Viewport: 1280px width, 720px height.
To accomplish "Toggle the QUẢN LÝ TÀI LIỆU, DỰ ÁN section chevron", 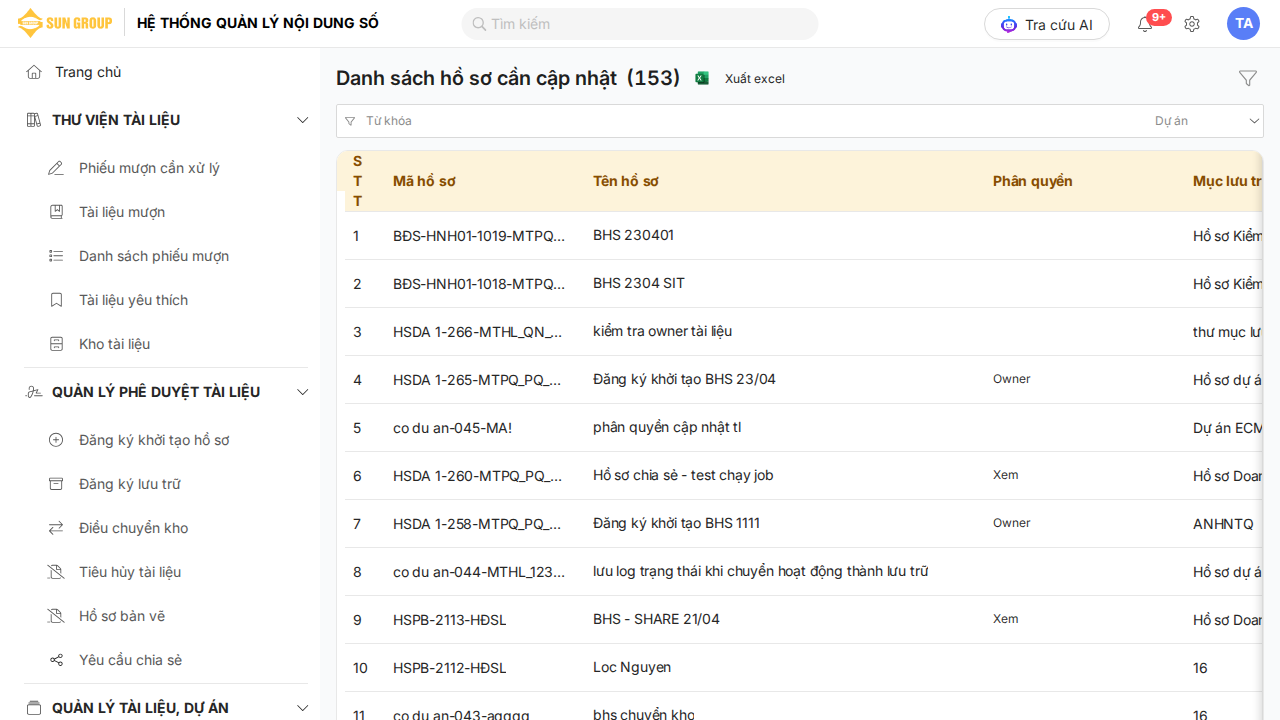I will 302,708.
